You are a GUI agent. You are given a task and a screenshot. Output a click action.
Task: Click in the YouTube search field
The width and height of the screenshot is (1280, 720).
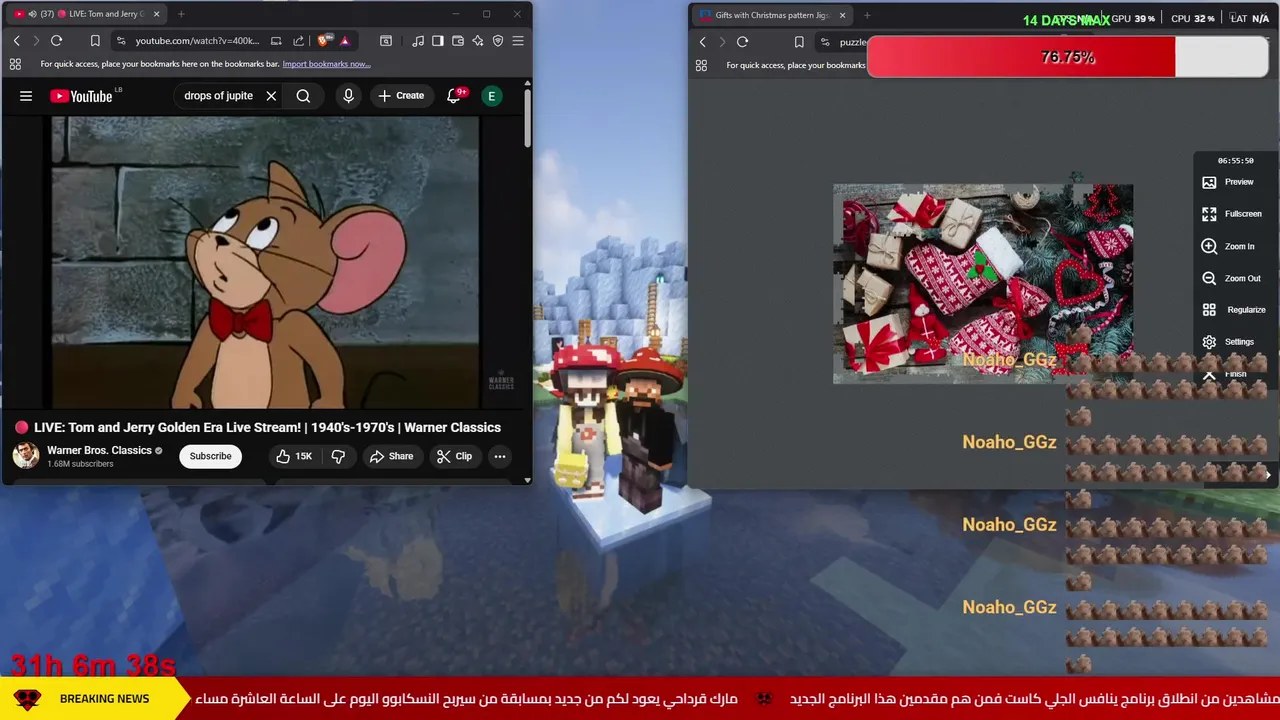(218, 96)
